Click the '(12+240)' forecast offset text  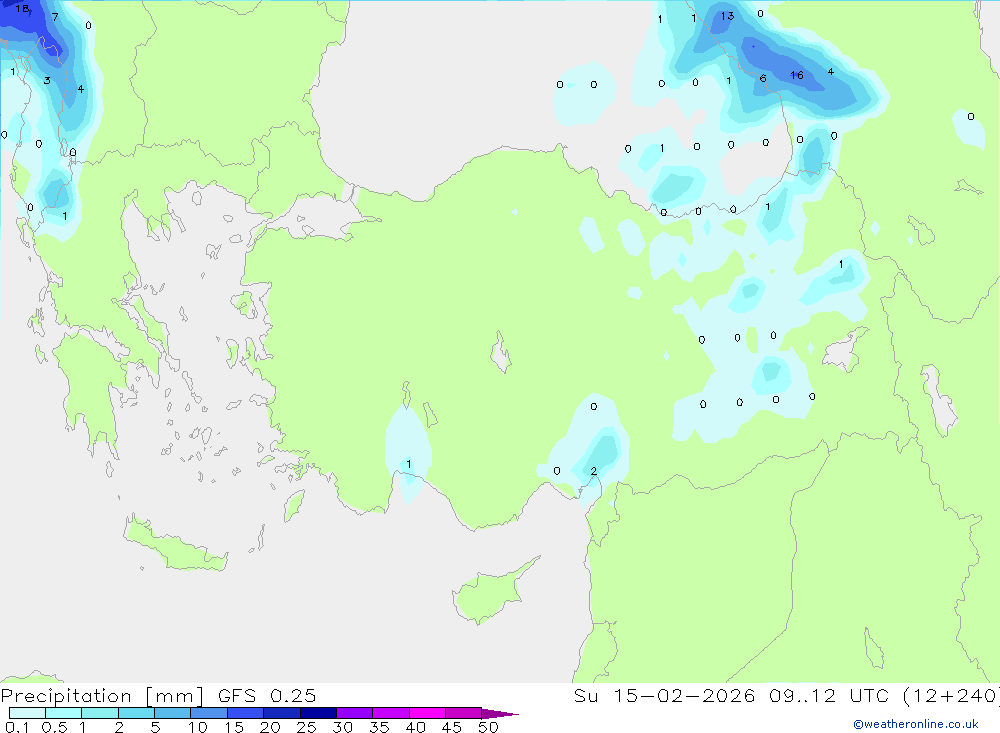pyautogui.click(x=950, y=696)
